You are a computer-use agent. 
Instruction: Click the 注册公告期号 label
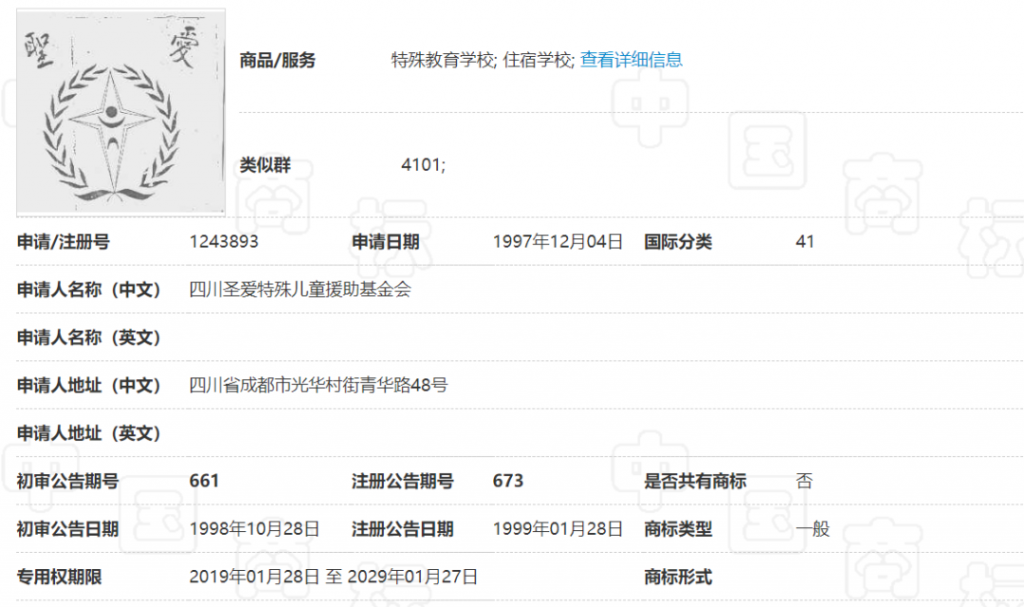click(x=402, y=482)
